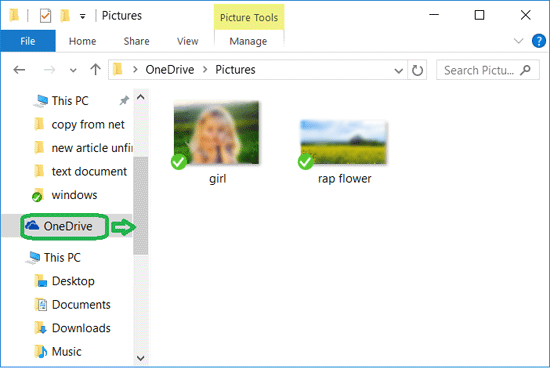Image resolution: width=550 pixels, height=369 pixels.
Task: Open the Customize Quick Access Toolbar dropdown
Action: 82,16
